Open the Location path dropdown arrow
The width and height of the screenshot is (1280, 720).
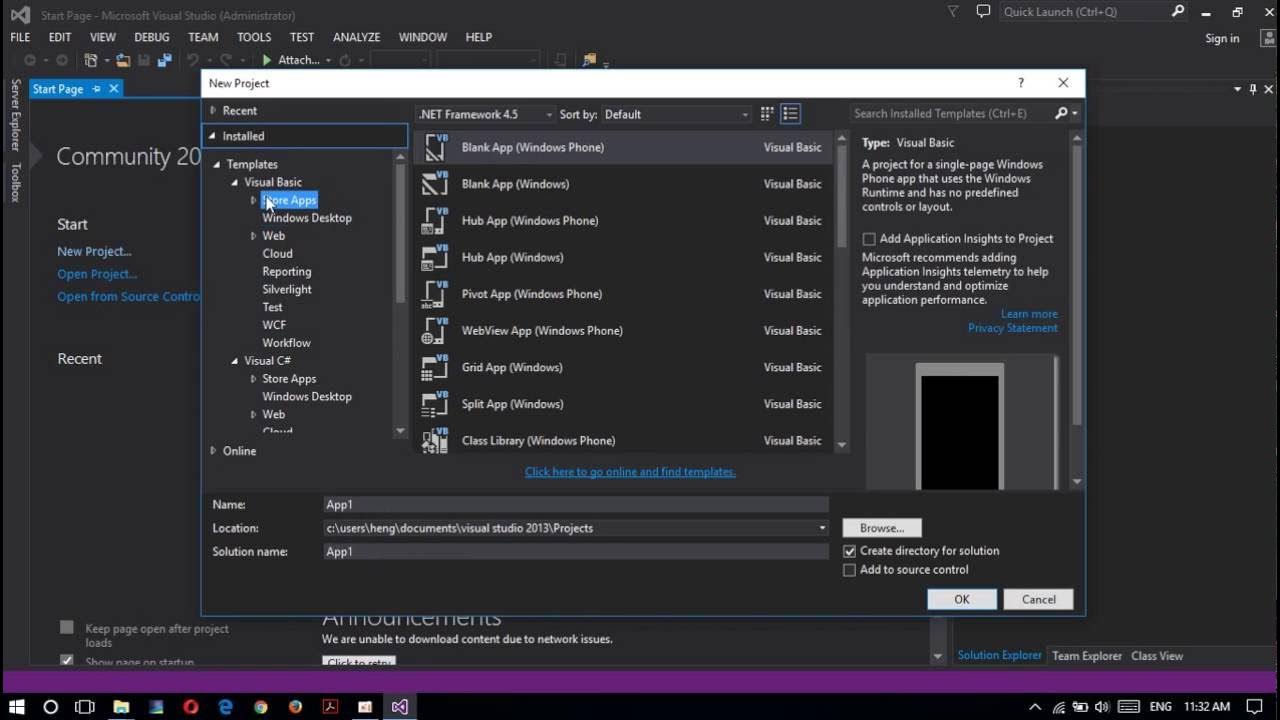click(x=822, y=528)
